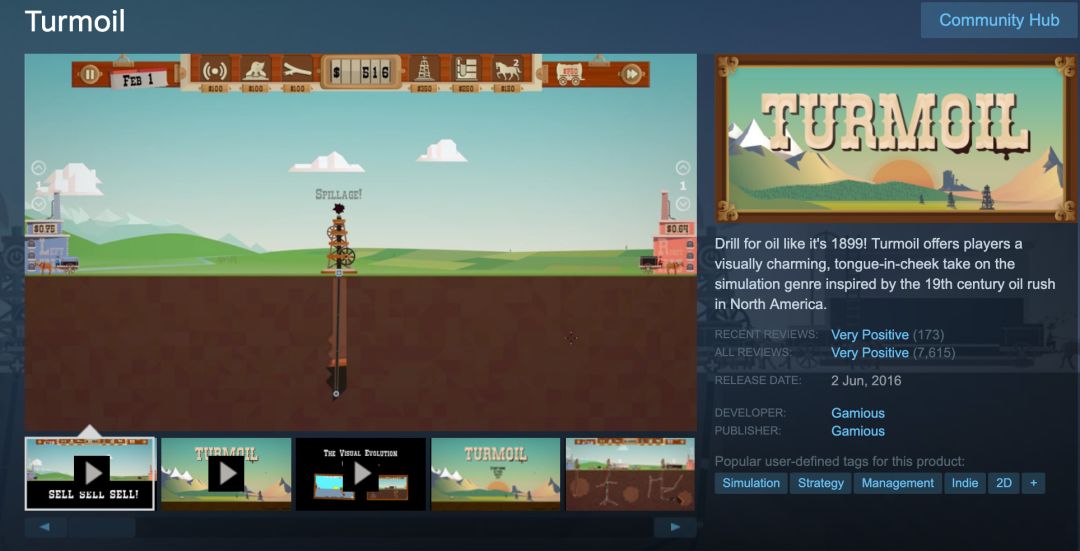
Task: Open the publisher Gamious link
Action: click(x=858, y=431)
